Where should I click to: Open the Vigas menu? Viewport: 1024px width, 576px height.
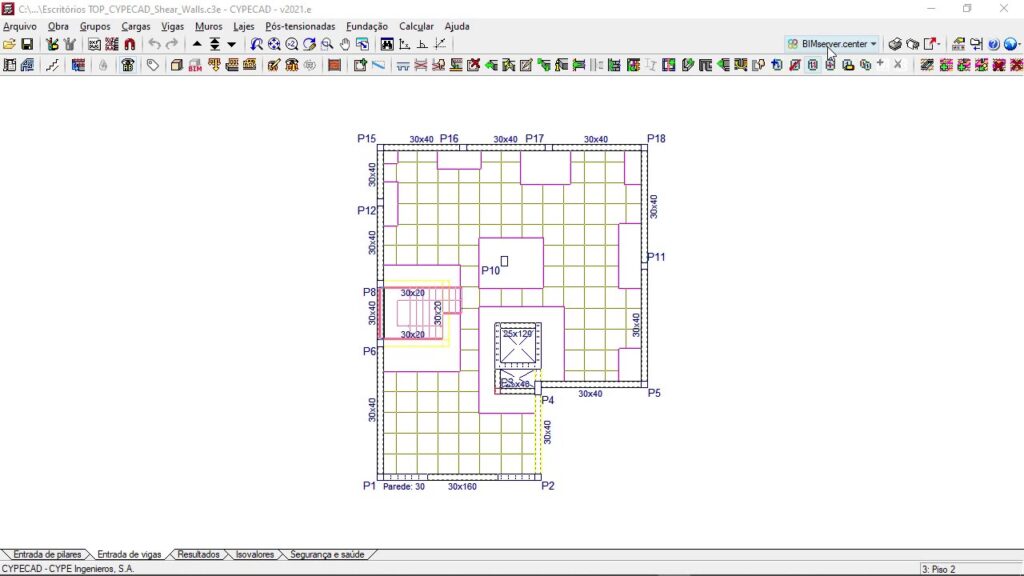pyautogui.click(x=172, y=26)
